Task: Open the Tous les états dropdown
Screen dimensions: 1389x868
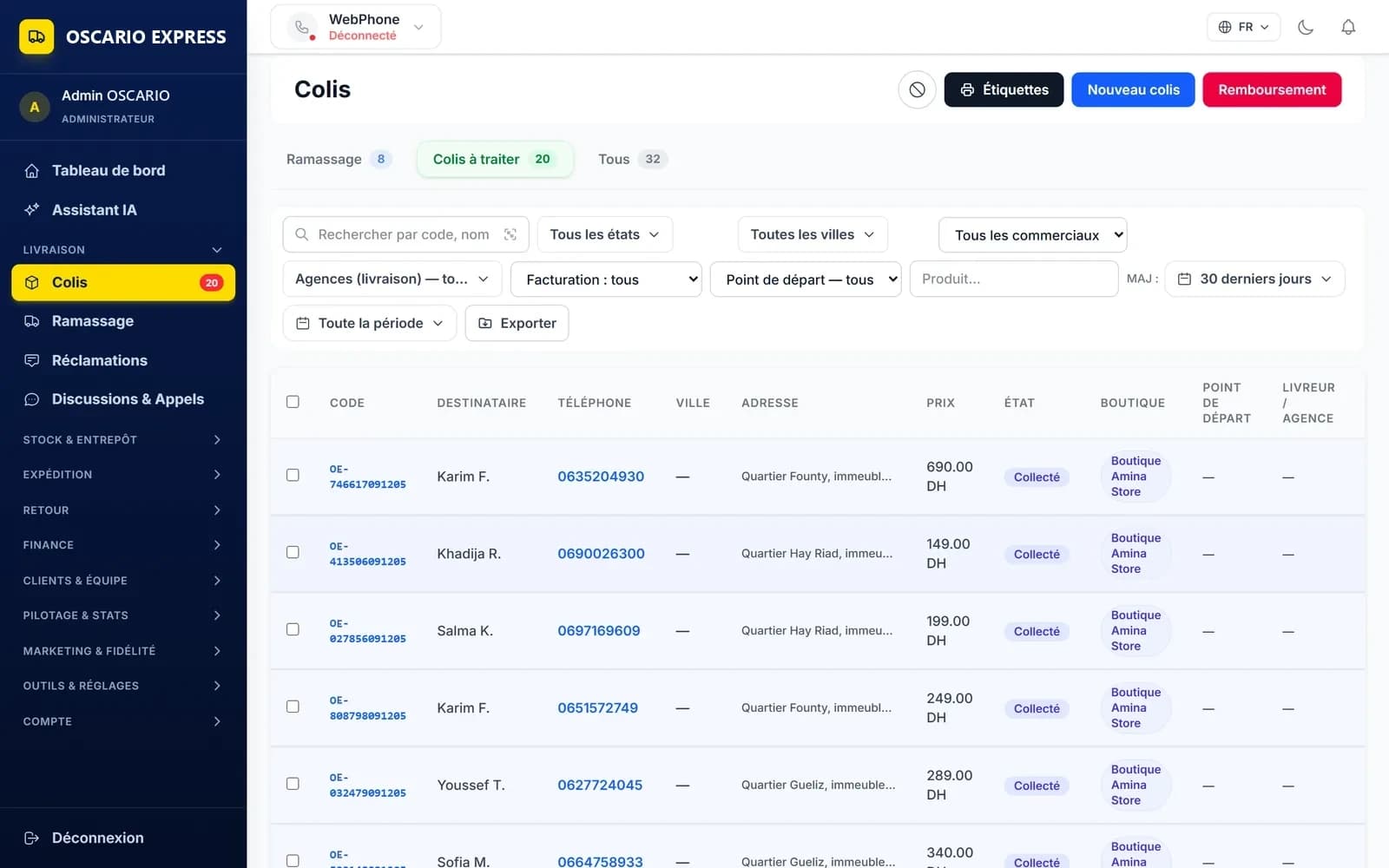Action: point(605,234)
